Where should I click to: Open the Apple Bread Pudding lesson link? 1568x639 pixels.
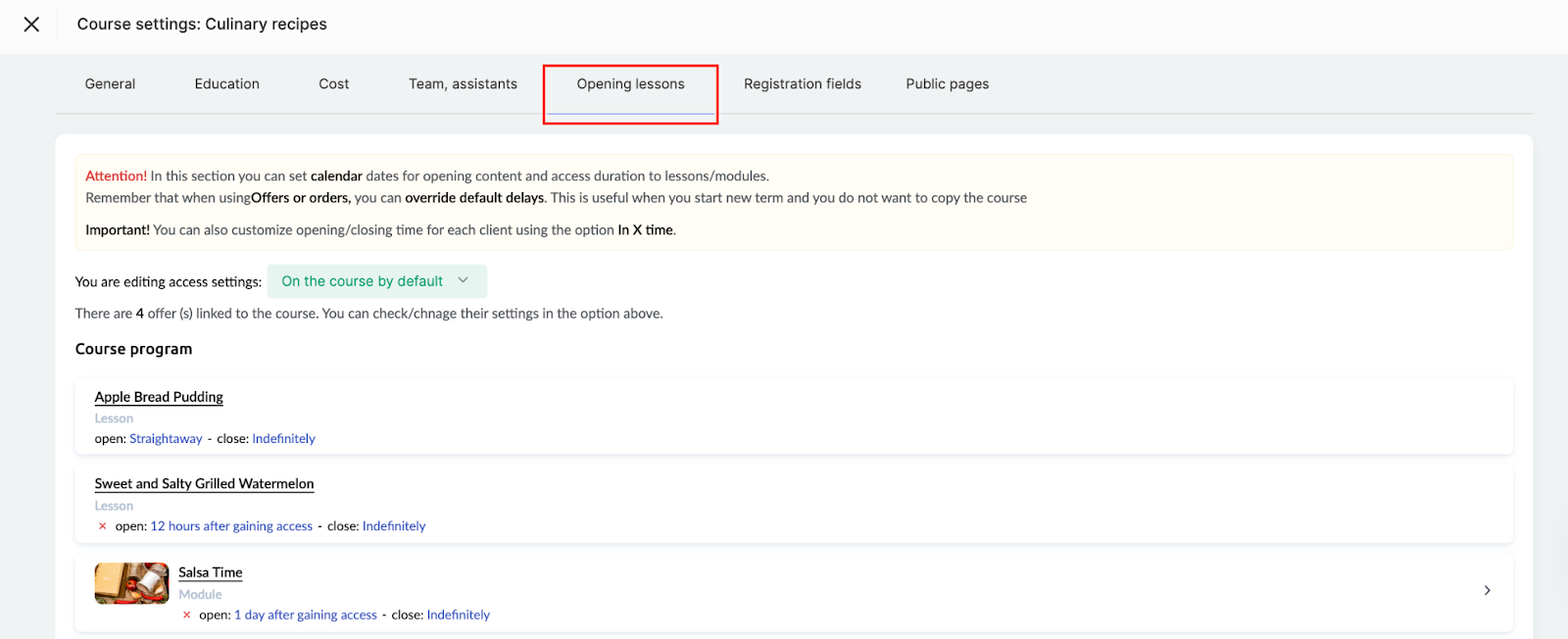pos(159,397)
